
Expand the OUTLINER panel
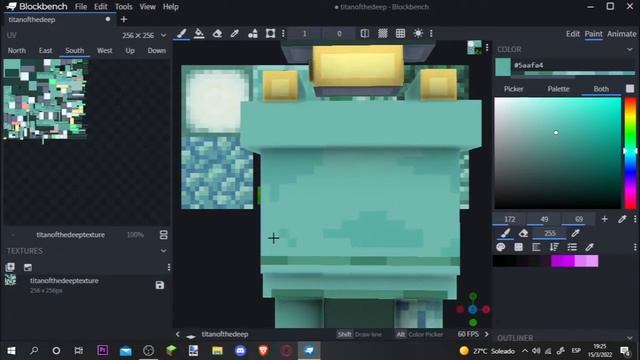[629, 338]
